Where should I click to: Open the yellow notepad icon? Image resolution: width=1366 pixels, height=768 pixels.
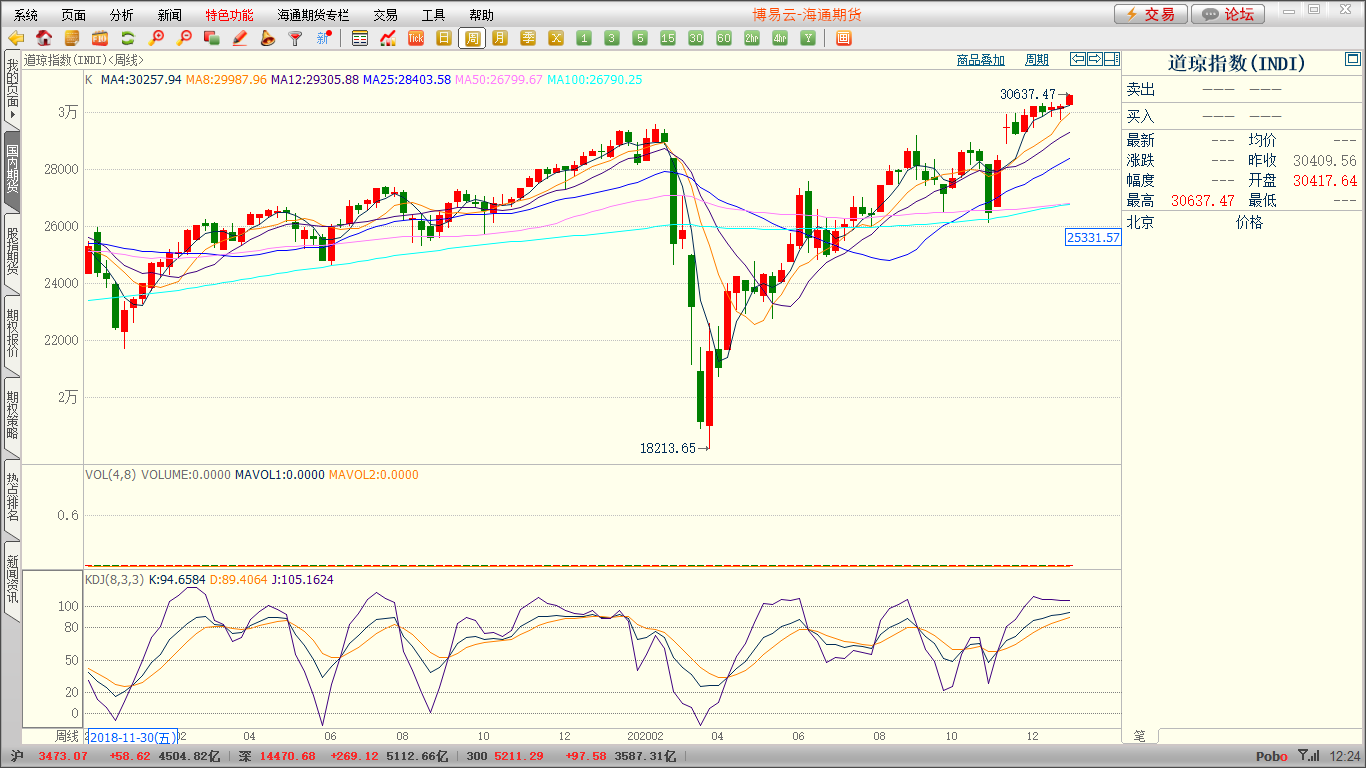pos(72,38)
